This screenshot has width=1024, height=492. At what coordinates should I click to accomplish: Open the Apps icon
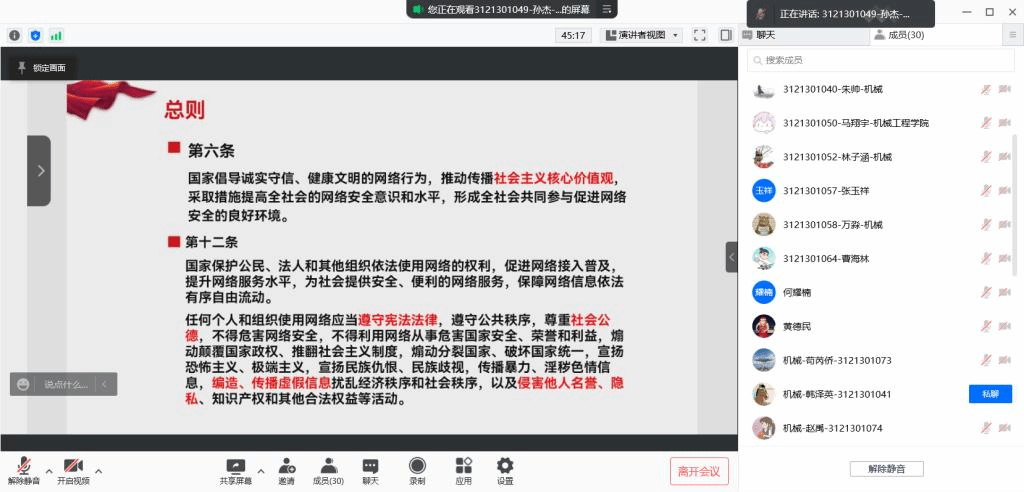point(463,467)
